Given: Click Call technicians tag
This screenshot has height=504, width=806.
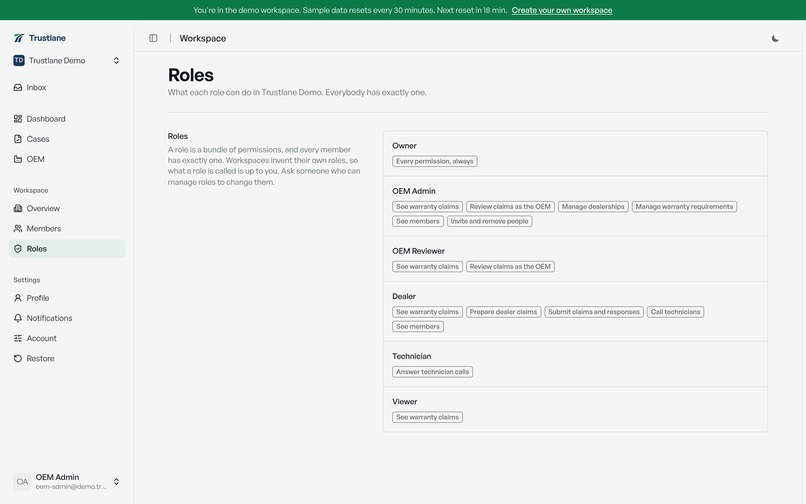Looking at the screenshot, I should [675, 312].
